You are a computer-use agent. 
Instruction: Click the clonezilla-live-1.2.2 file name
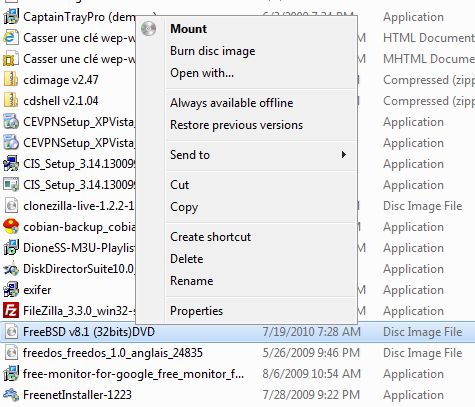pyautogui.click(x=79, y=206)
